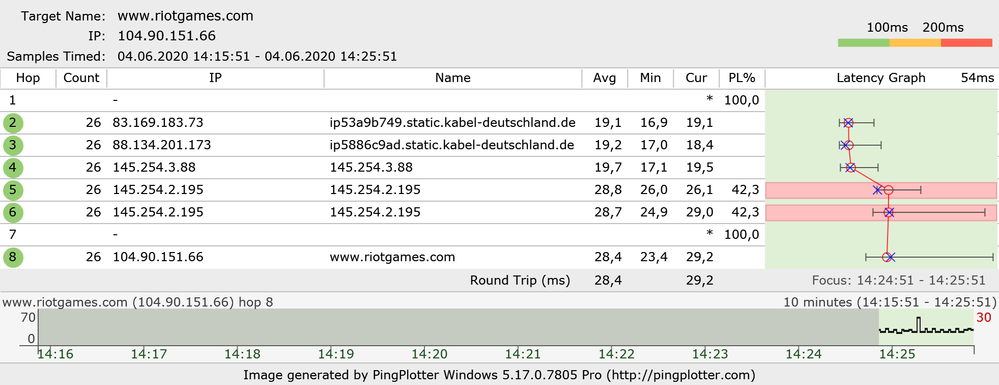
Task: Click hop 8 minimum latency 23,4
Action: tap(654, 258)
